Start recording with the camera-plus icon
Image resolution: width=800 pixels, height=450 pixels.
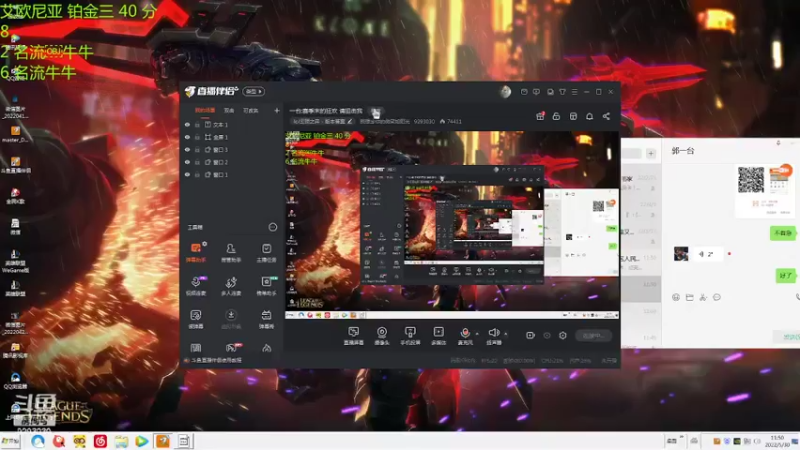point(531,335)
